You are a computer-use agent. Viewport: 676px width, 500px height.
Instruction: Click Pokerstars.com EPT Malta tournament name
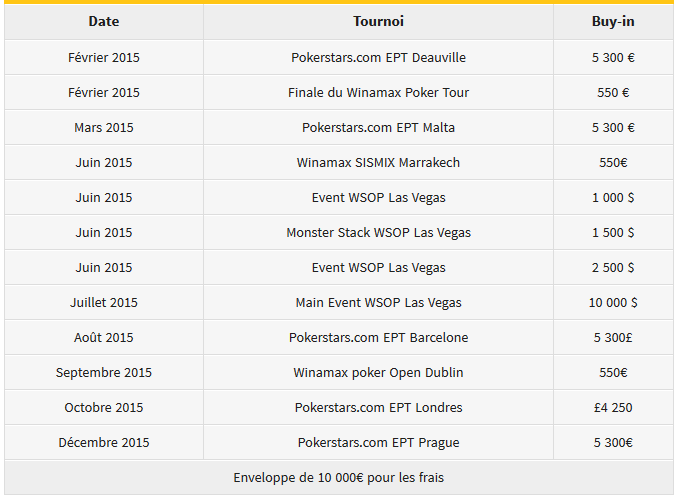378,128
